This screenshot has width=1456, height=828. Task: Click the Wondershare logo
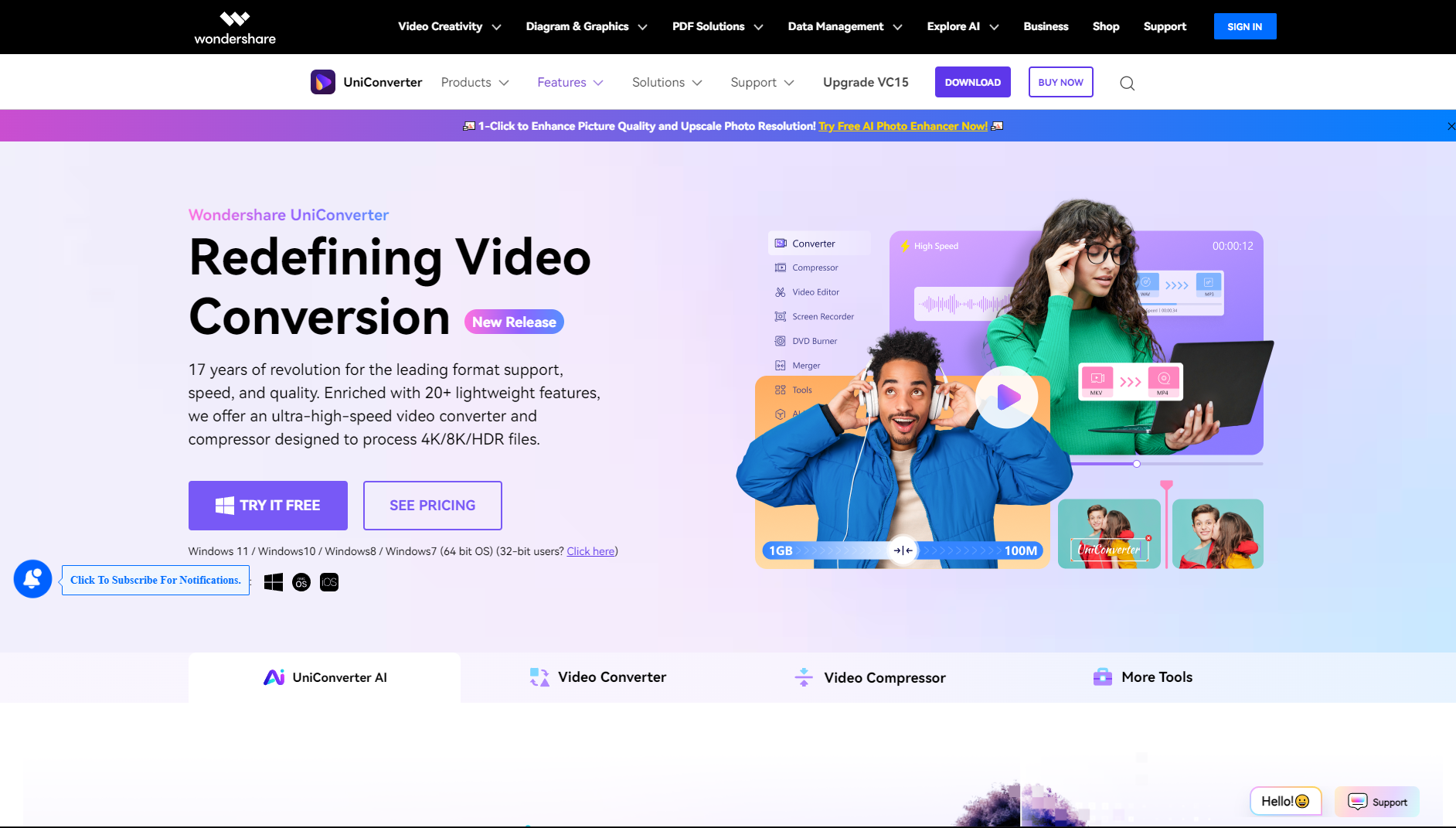[x=235, y=27]
